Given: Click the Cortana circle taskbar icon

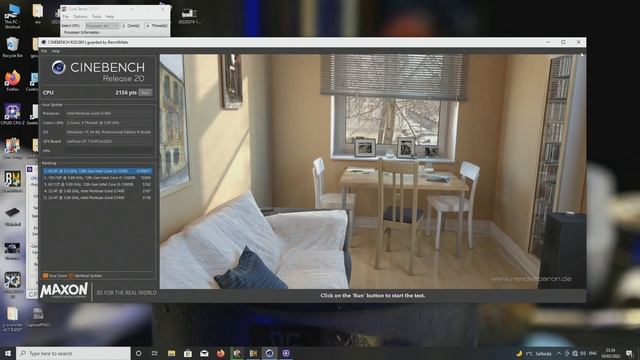Looking at the screenshot, I should point(138,353).
